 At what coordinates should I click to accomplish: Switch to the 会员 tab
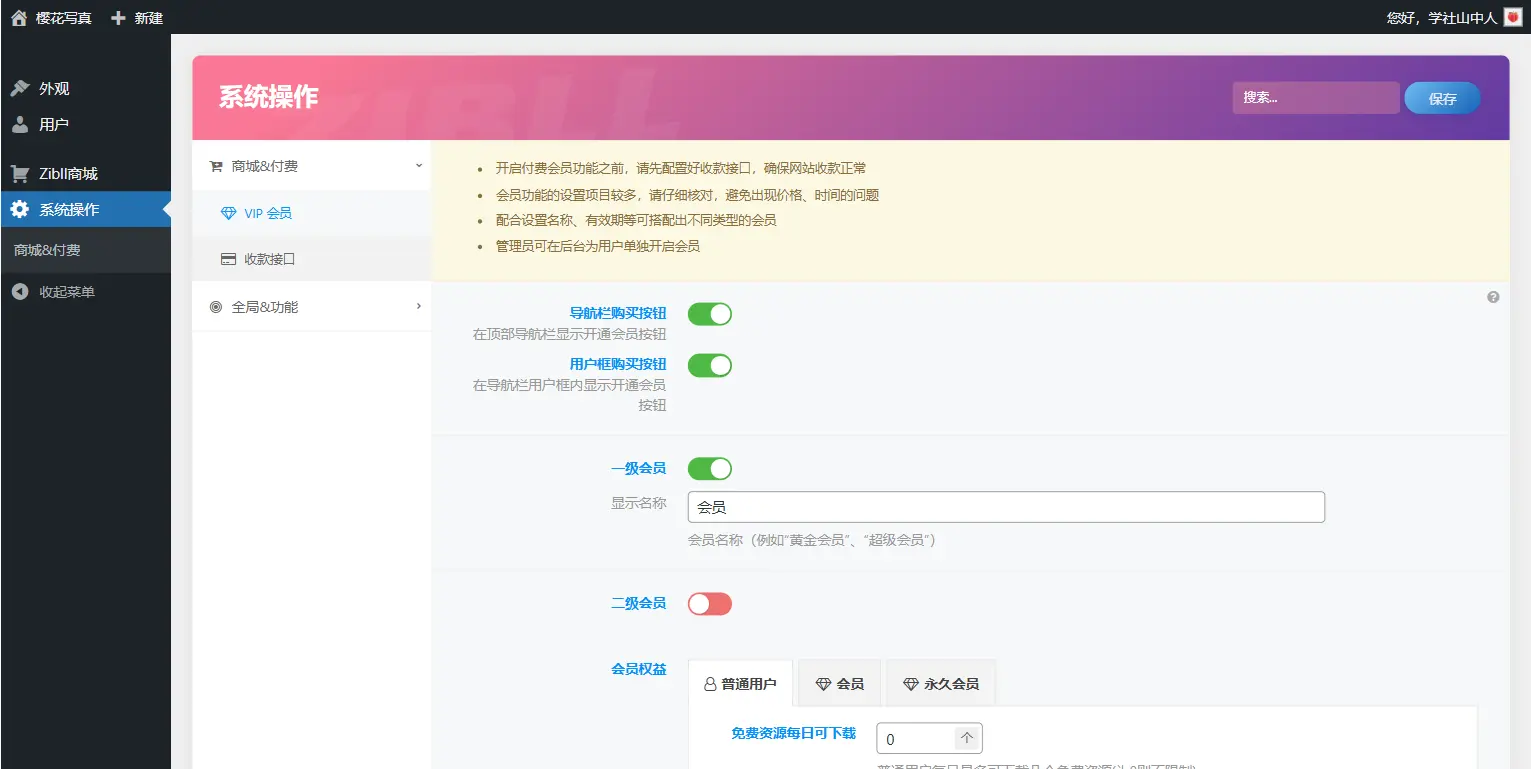[x=839, y=683]
